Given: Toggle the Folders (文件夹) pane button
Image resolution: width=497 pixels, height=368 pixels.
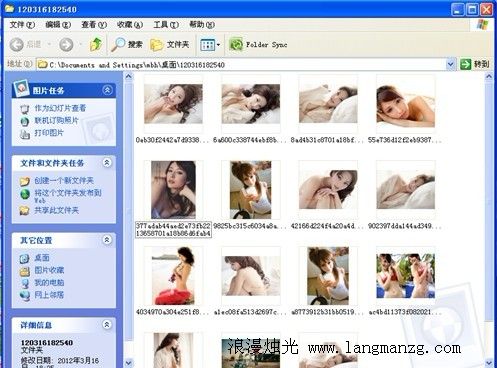Looking at the screenshot, I should coord(170,44).
